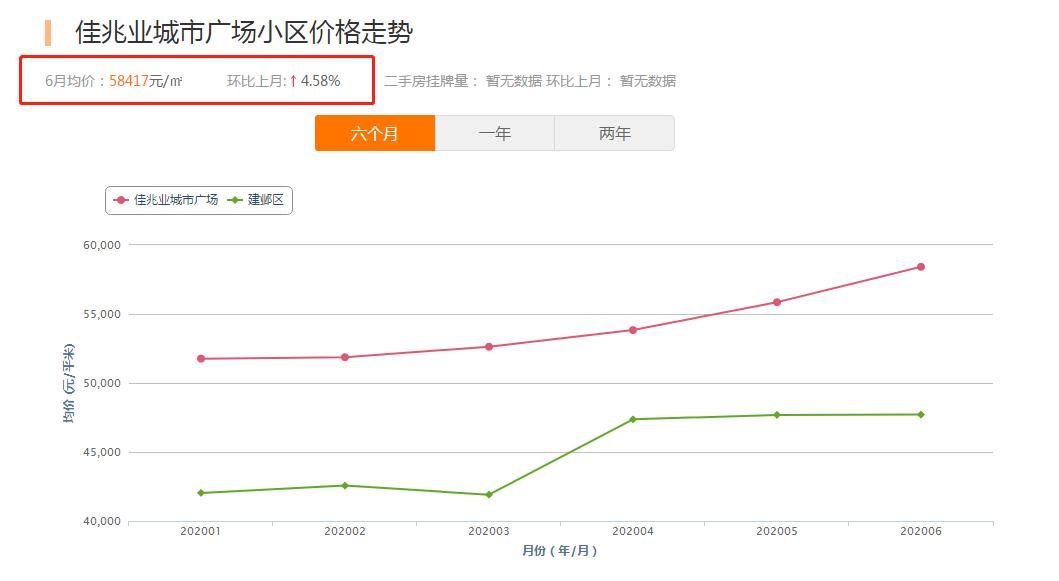
Task: Click the 202001 green data point
Action: (x=201, y=493)
